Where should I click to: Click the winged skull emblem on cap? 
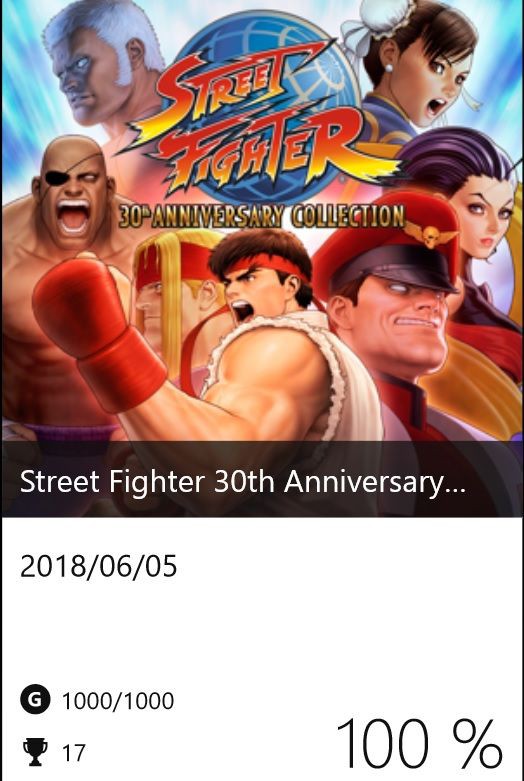[x=431, y=235]
